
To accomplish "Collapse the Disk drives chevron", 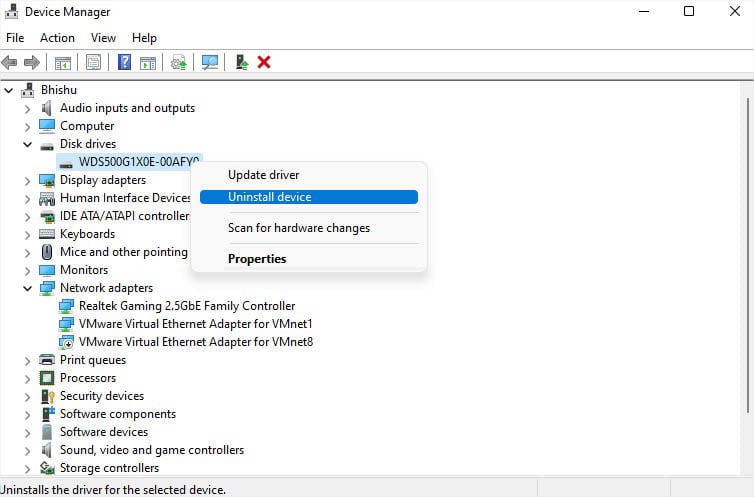I will click(x=27, y=144).
